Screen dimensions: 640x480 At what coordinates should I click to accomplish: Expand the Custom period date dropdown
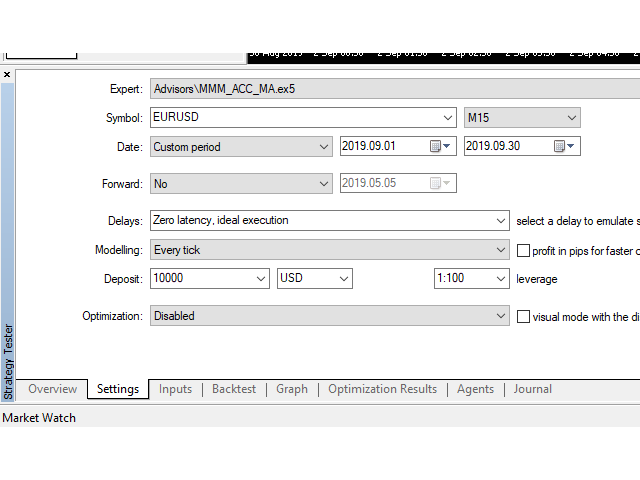(323, 147)
